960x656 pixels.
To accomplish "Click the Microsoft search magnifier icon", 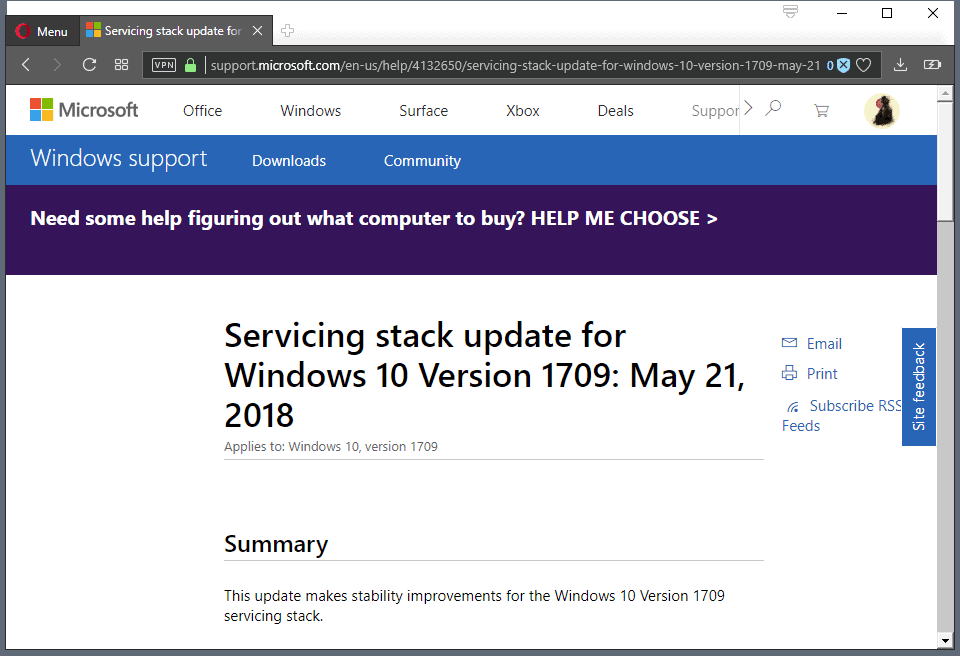I will [774, 110].
